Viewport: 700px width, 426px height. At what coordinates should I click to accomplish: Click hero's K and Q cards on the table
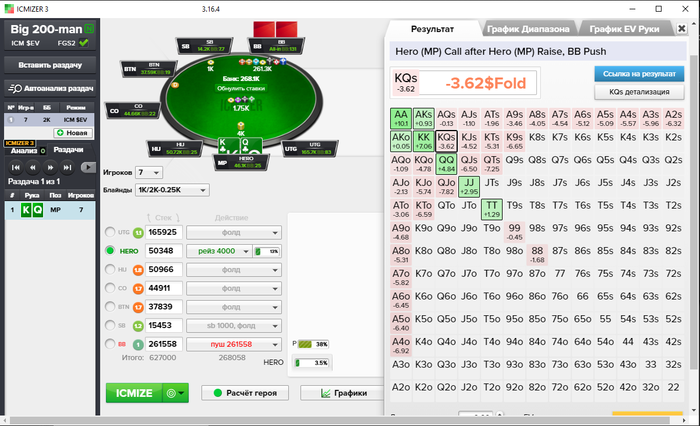(240, 146)
